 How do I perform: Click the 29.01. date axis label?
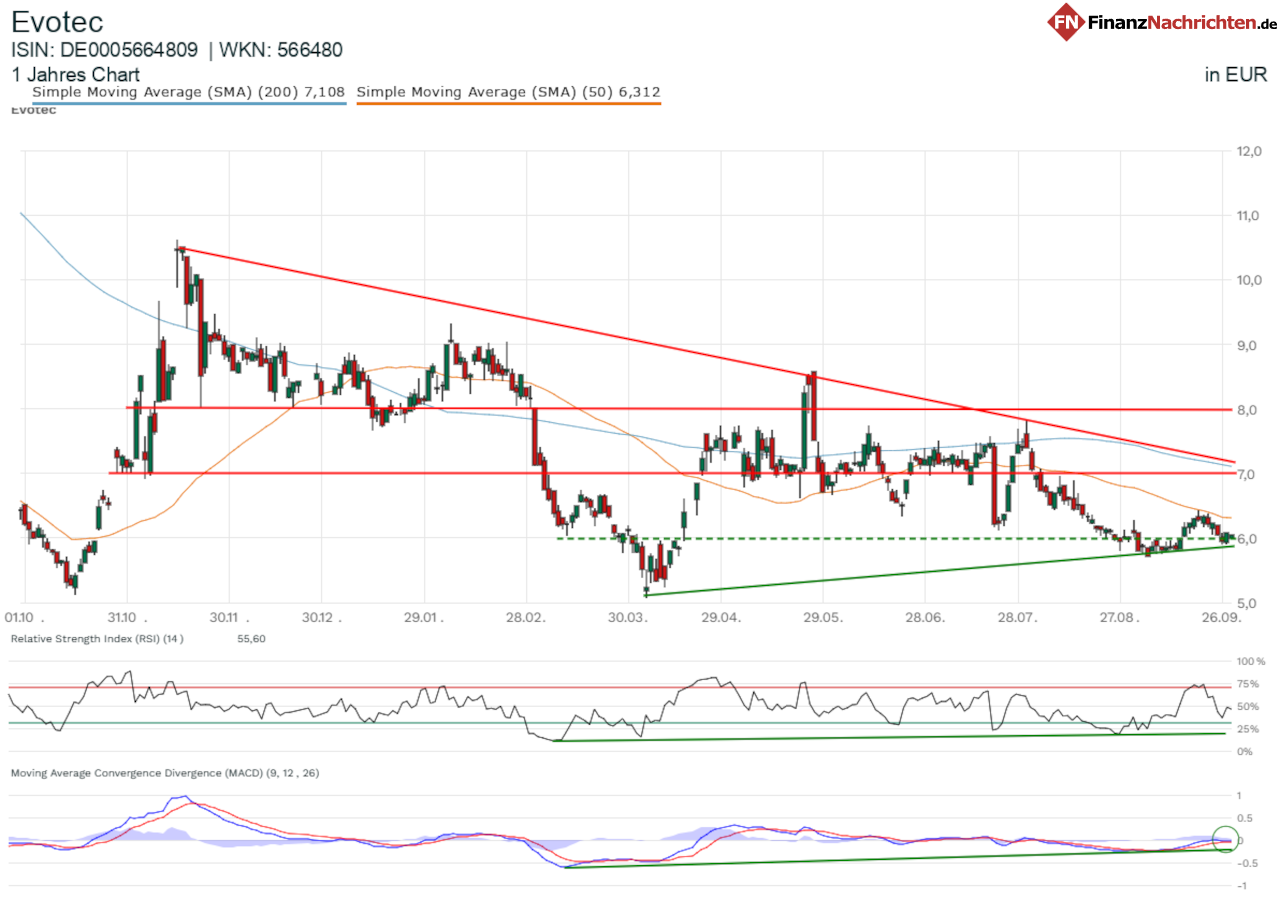coord(424,618)
